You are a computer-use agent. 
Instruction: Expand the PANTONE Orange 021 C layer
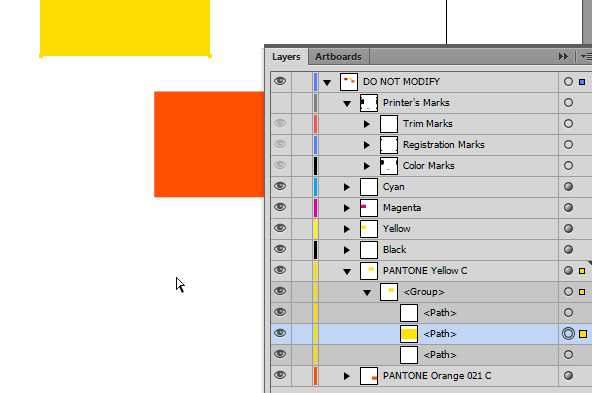tap(347, 376)
